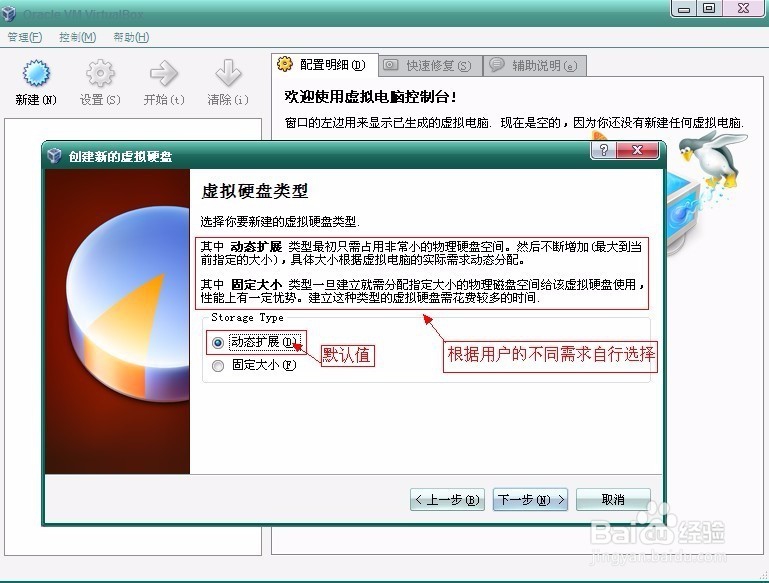This screenshot has width=769, height=583.
Task: Click the 新建 (New) toolbar icon
Action: (x=36, y=74)
